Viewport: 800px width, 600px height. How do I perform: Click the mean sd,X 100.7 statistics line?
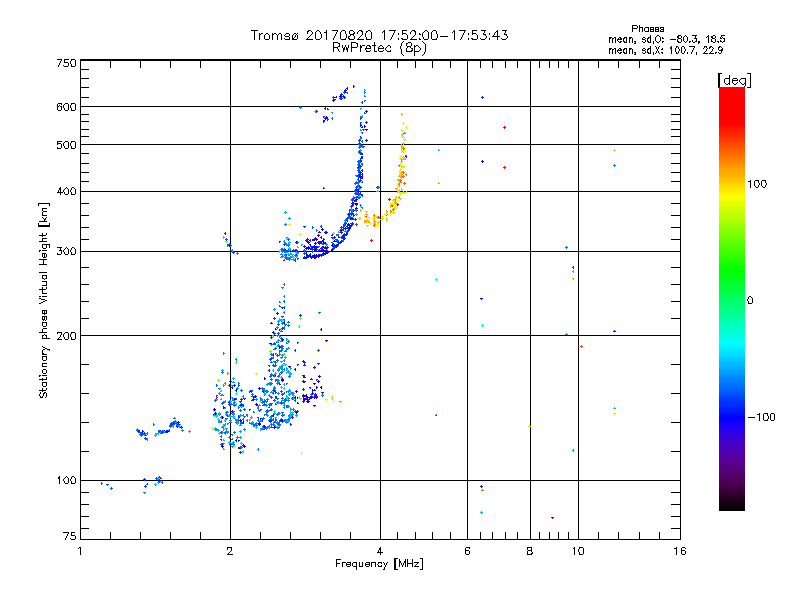665,50
